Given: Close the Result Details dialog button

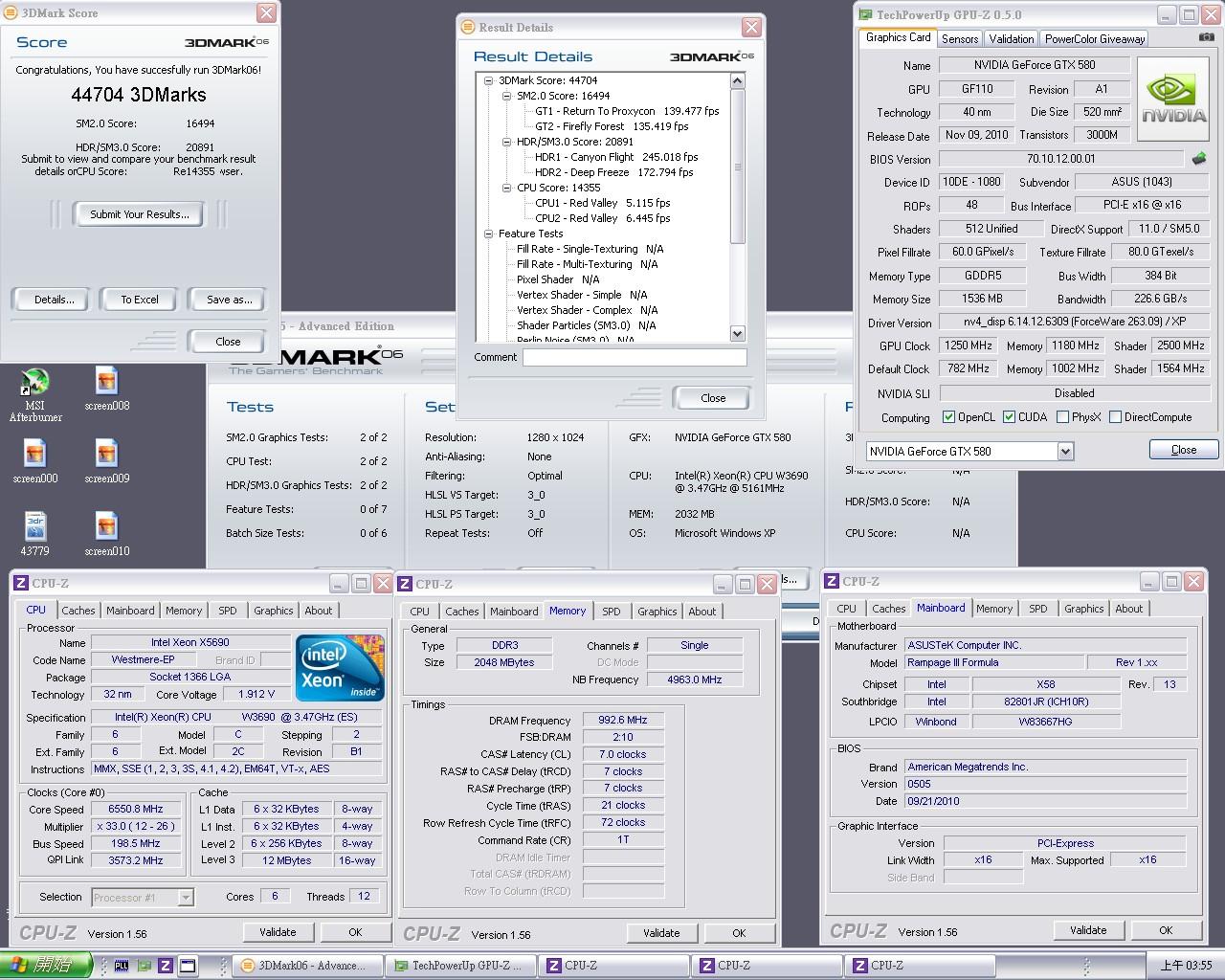Looking at the screenshot, I should pyautogui.click(x=713, y=398).
